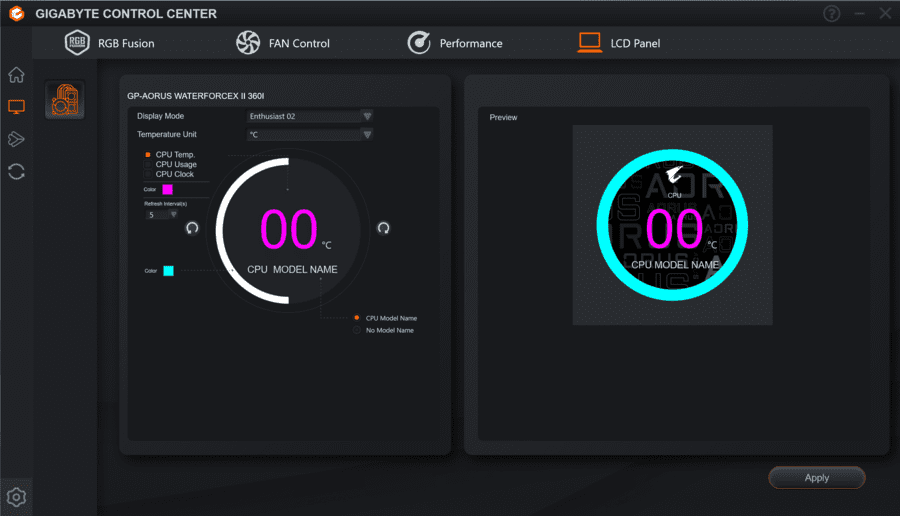Open the Refresh Interval dropdown showing 5
Screen dimensions: 900x516
pyautogui.click(x=160, y=215)
